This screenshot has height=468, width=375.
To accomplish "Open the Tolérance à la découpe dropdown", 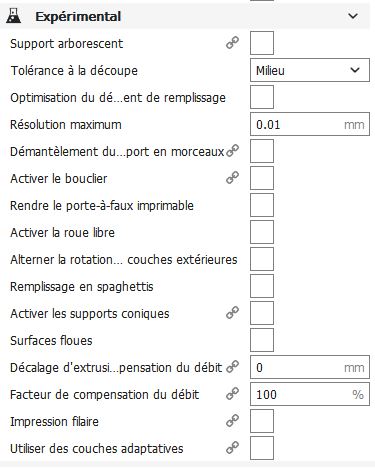I will point(310,70).
